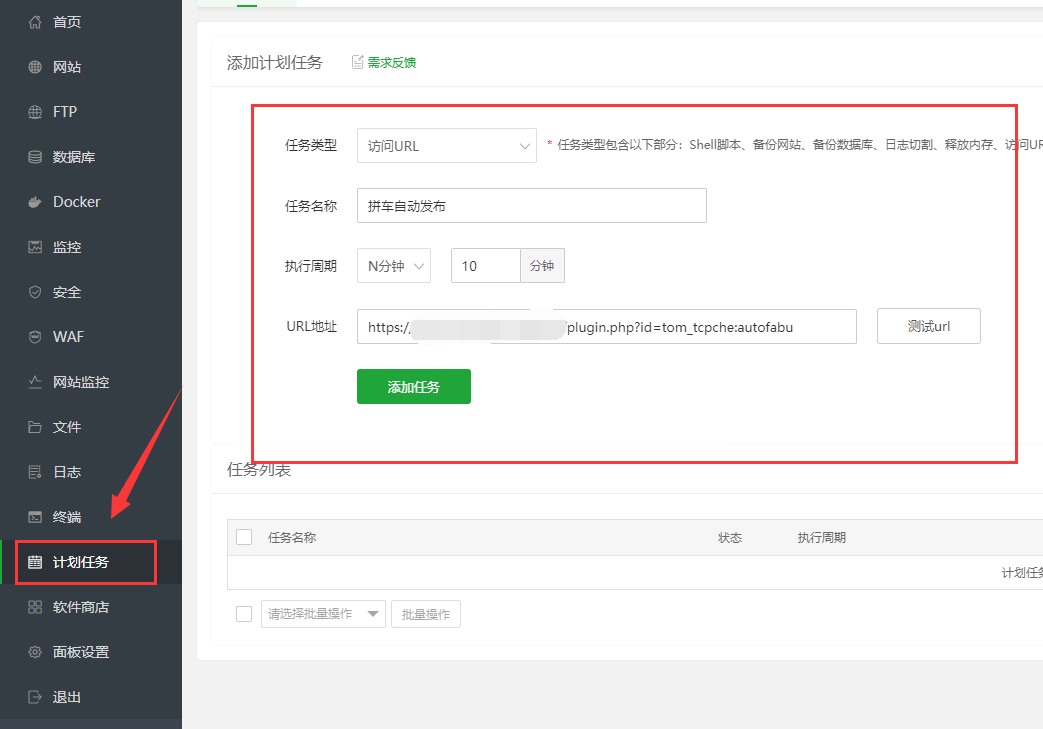This screenshot has width=1043, height=729.
Task: Click the 任务列表 heading
Action: [x=259, y=470]
